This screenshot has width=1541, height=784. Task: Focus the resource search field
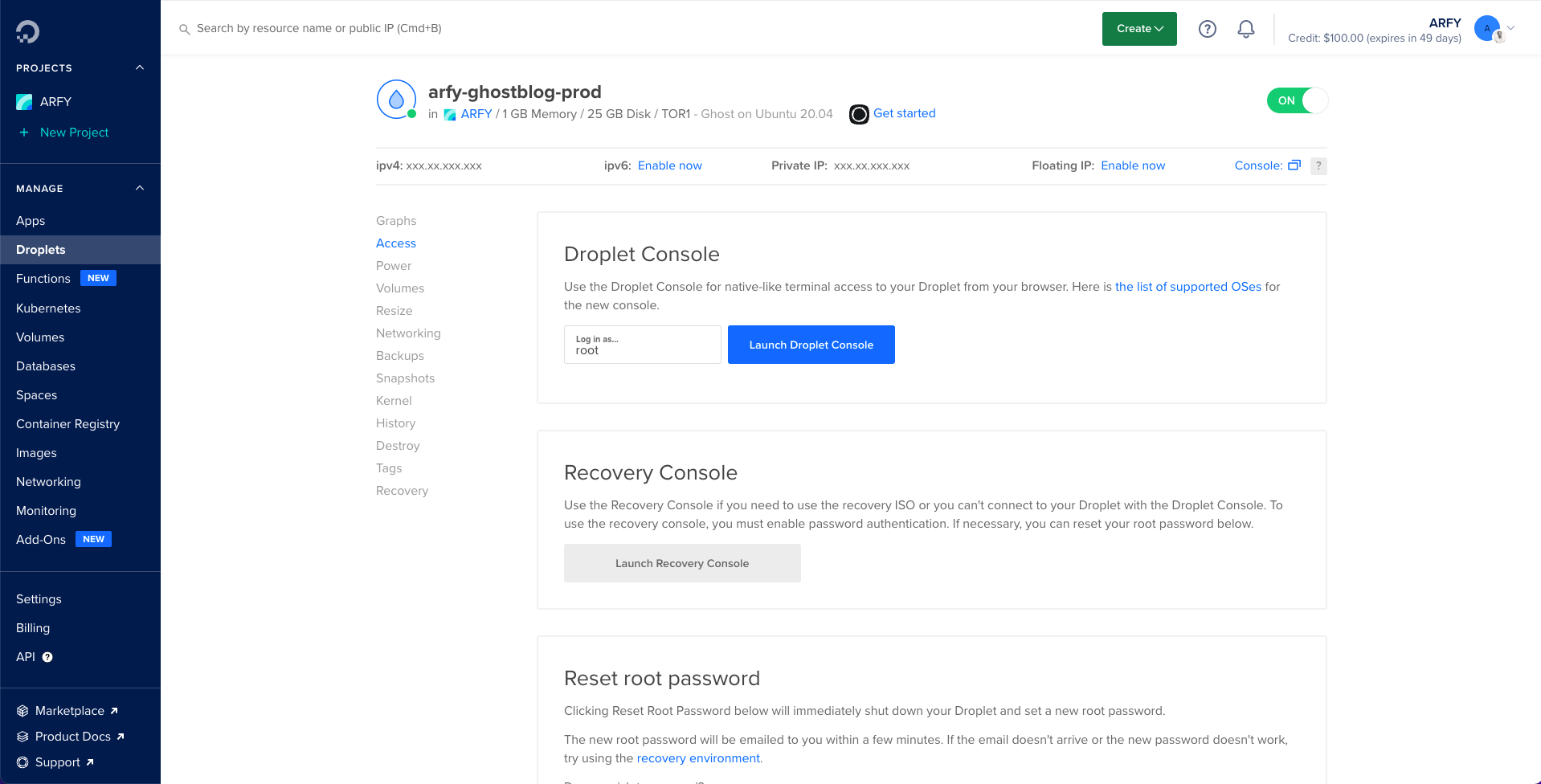coord(319,28)
